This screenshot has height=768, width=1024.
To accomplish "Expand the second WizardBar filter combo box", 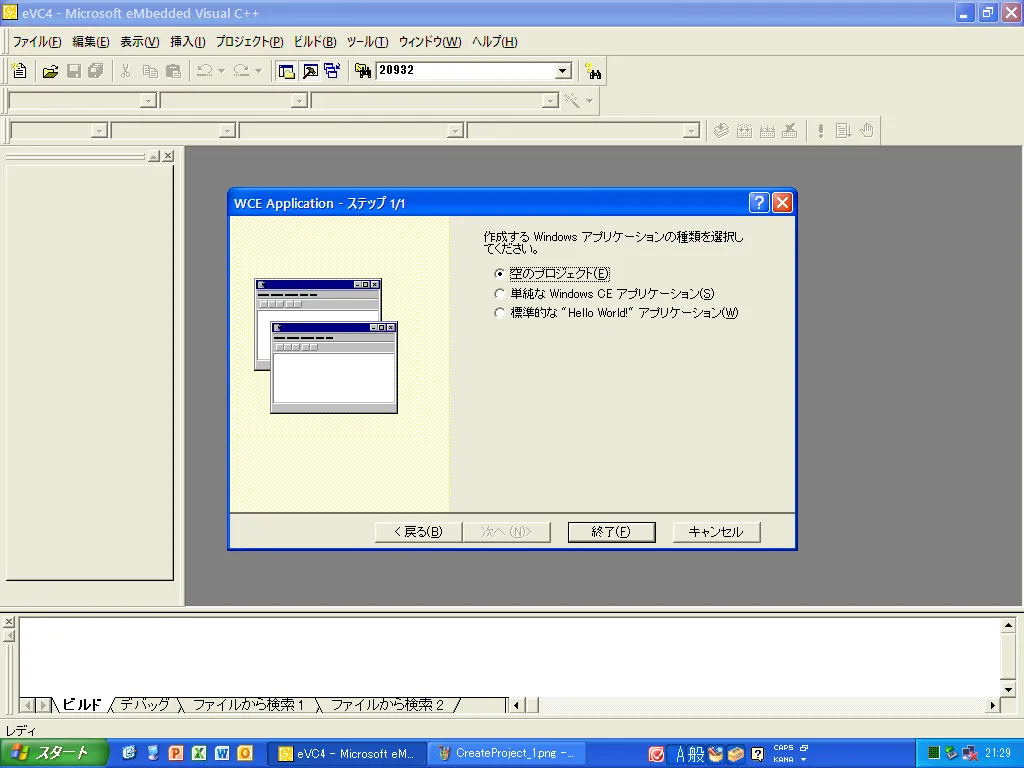I will pos(299,101).
